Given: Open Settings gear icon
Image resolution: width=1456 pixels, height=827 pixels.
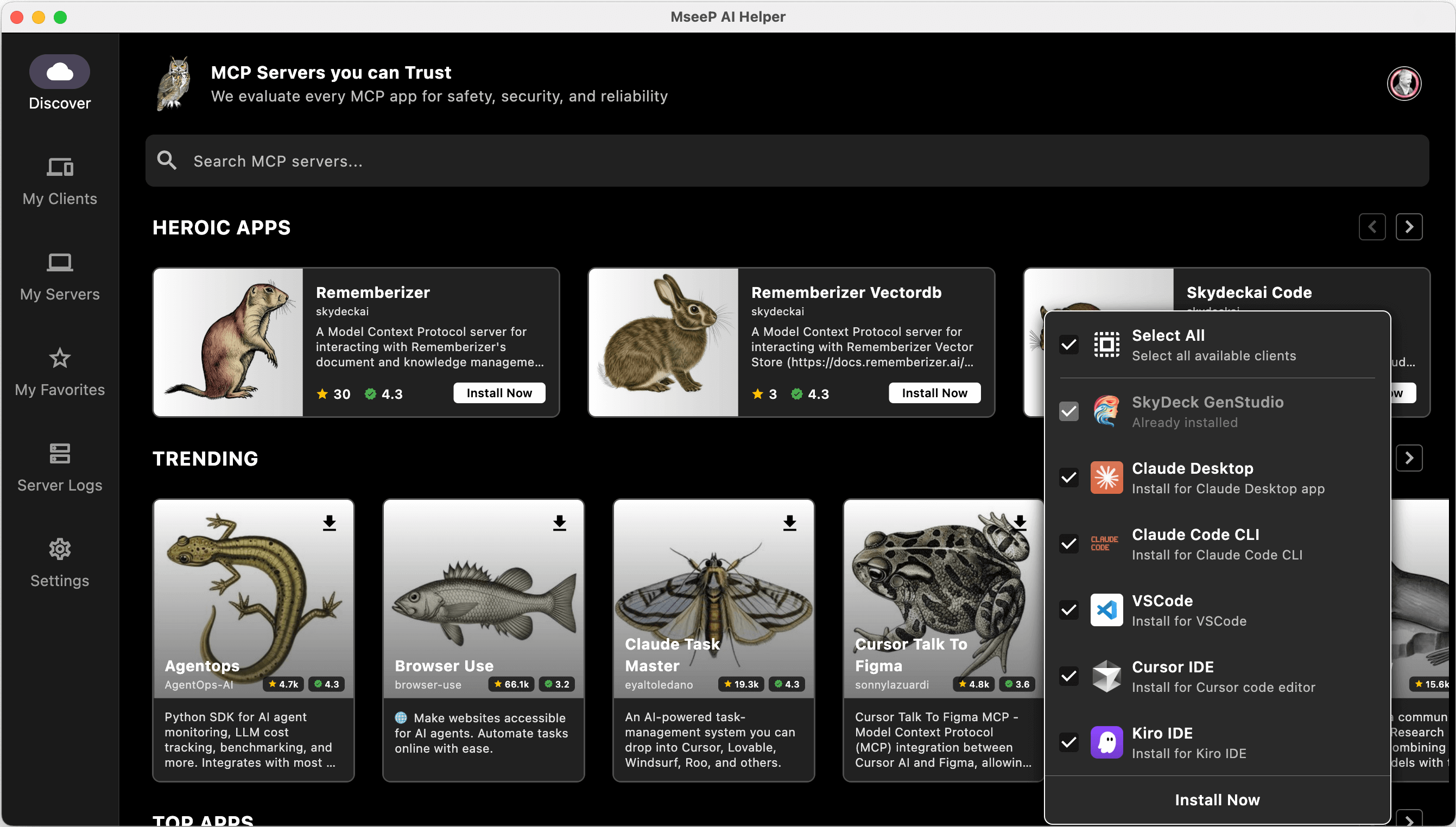Looking at the screenshot, I should tap(60, 549).
